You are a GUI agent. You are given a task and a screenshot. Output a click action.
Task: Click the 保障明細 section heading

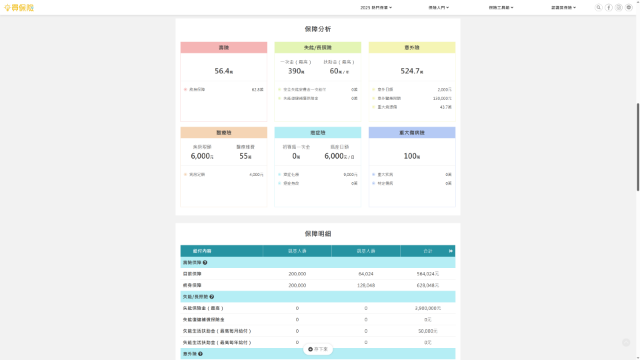coord(318,234)
